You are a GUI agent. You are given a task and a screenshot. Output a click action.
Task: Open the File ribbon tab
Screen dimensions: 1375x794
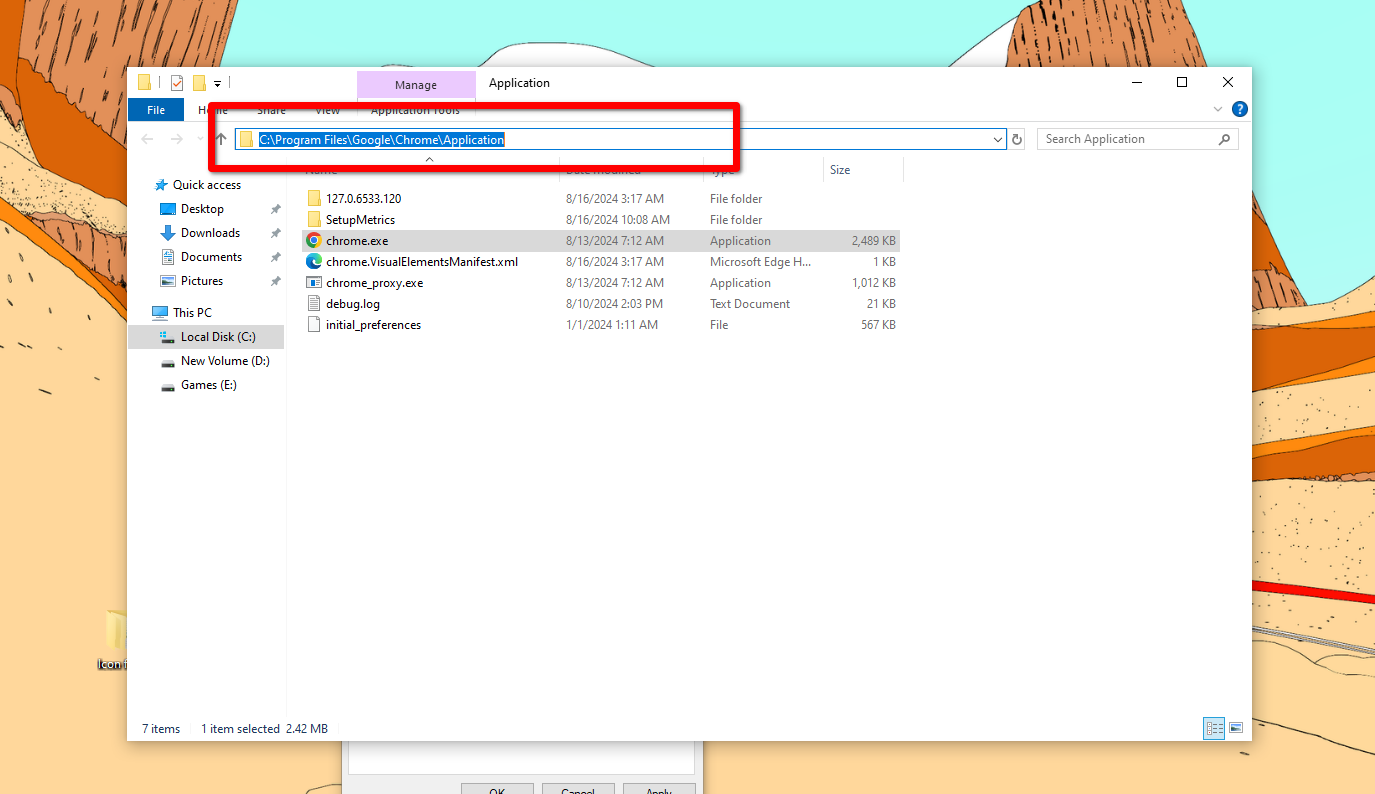pos(156,110)
